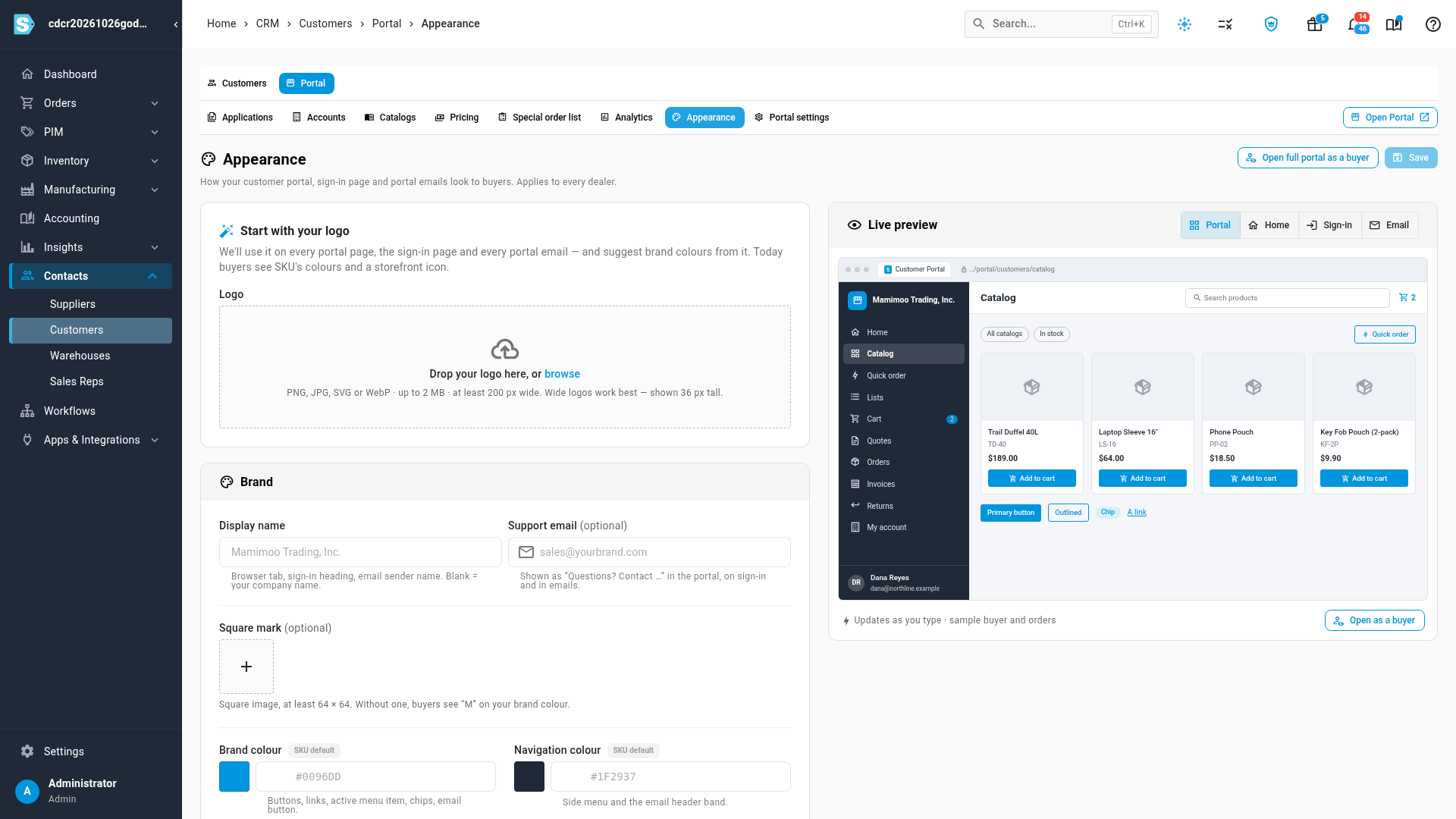
Task: Open the gift box rewards icon
Action: tap(1314, 24)
